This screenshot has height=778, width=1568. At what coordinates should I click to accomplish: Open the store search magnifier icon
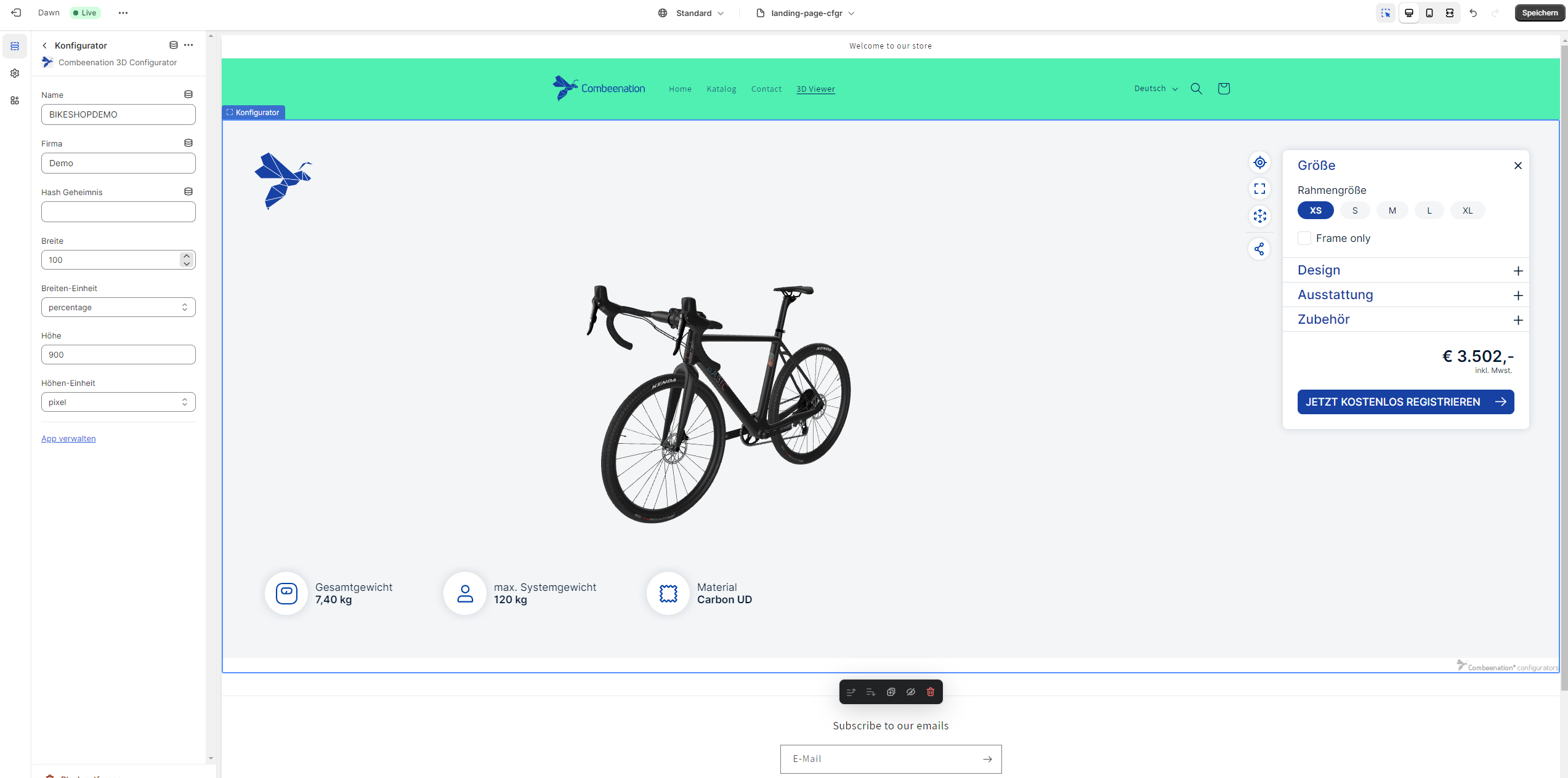(1196, 89)
